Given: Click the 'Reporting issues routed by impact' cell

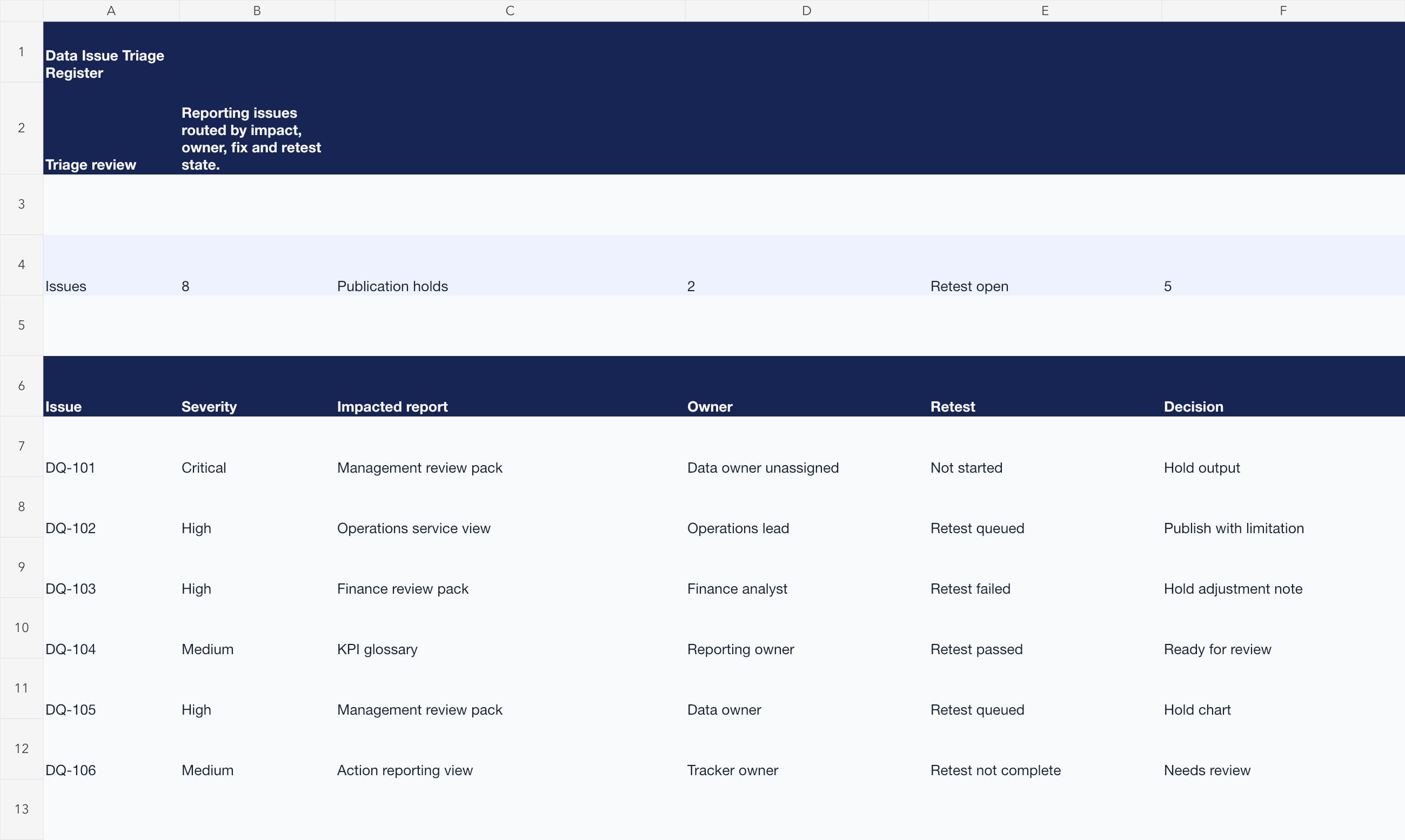Looking at the screenshot, I should tap(257, 129).
